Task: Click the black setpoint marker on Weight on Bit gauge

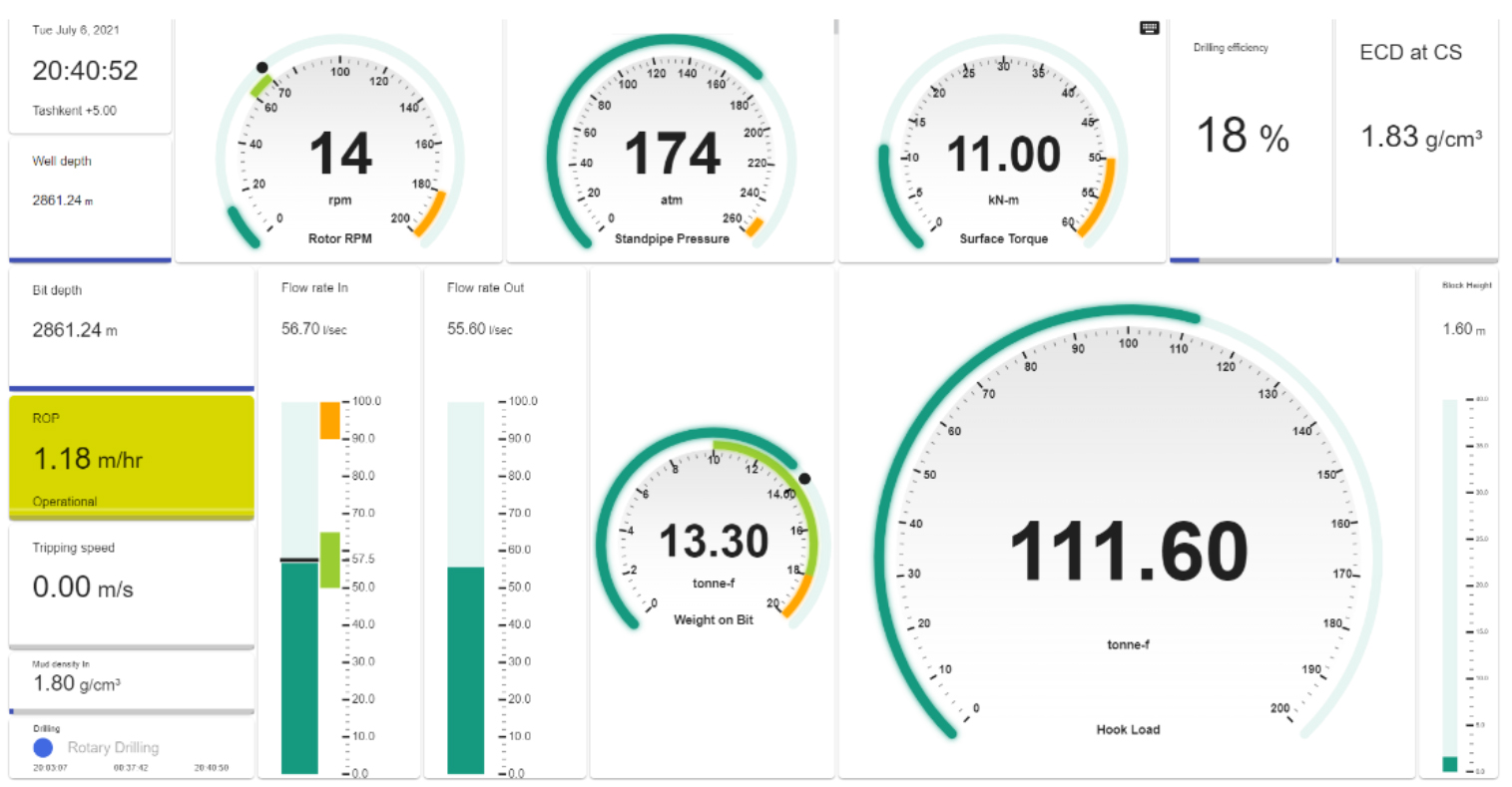Action: tap(804, 479)
